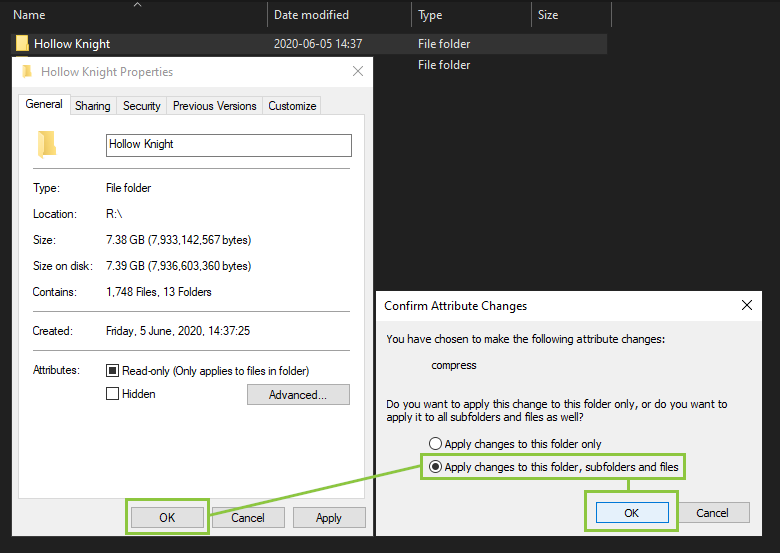
Task: Close the Hollow Knight Properties dialog
Action: (358, 71)
